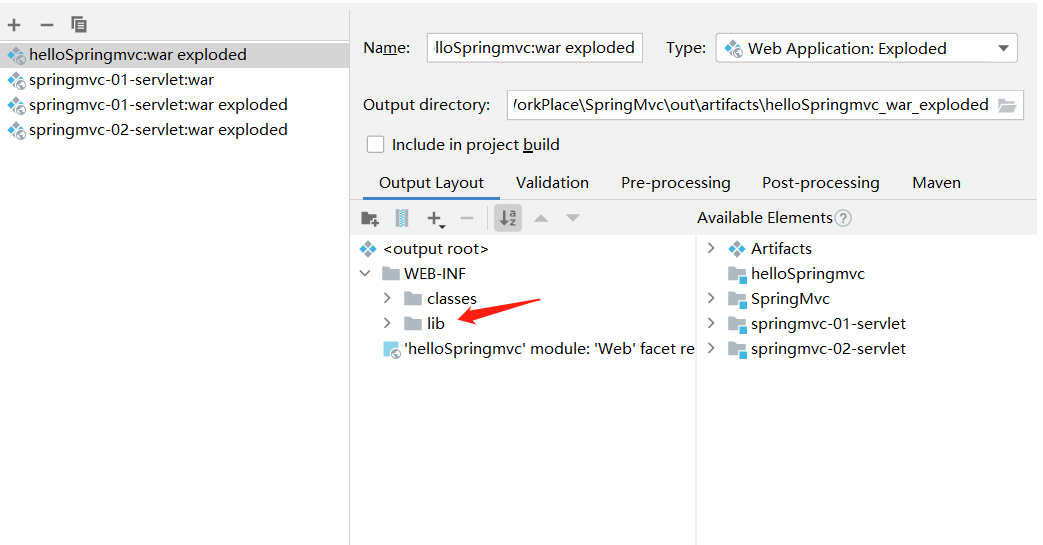
Task: Open the Type dropdown
Action: tap(1003, 48)
